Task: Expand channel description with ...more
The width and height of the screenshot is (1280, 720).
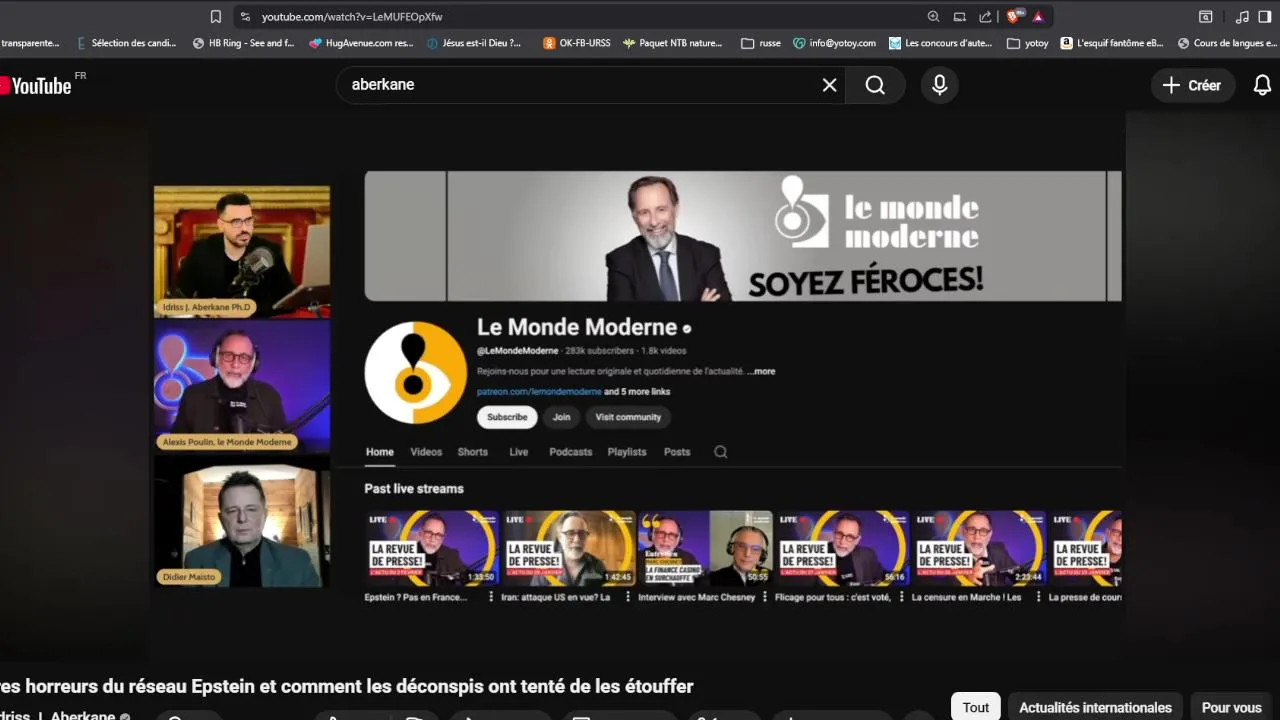Action: [761, 371]
